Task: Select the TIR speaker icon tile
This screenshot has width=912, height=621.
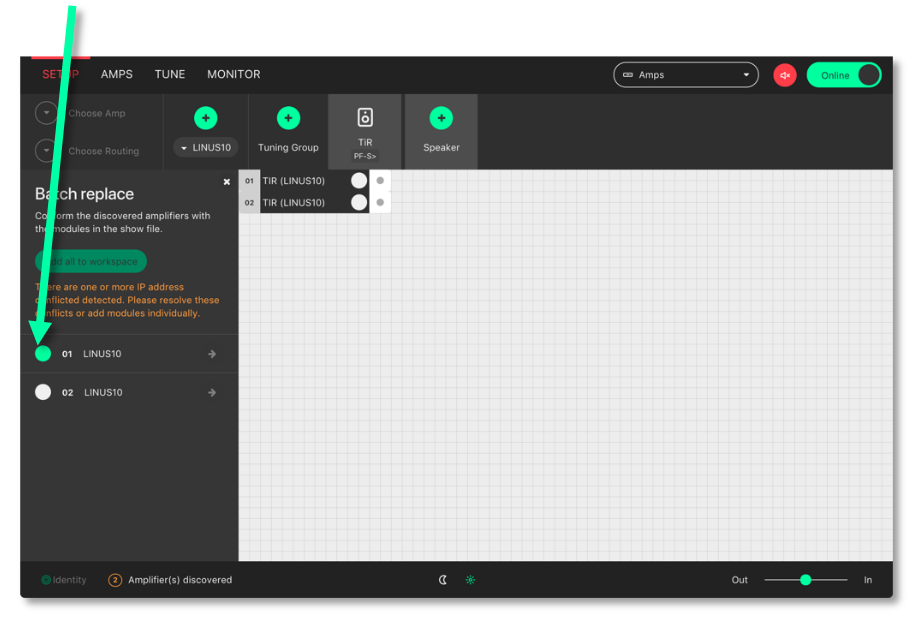Action: tap(365, 118)
